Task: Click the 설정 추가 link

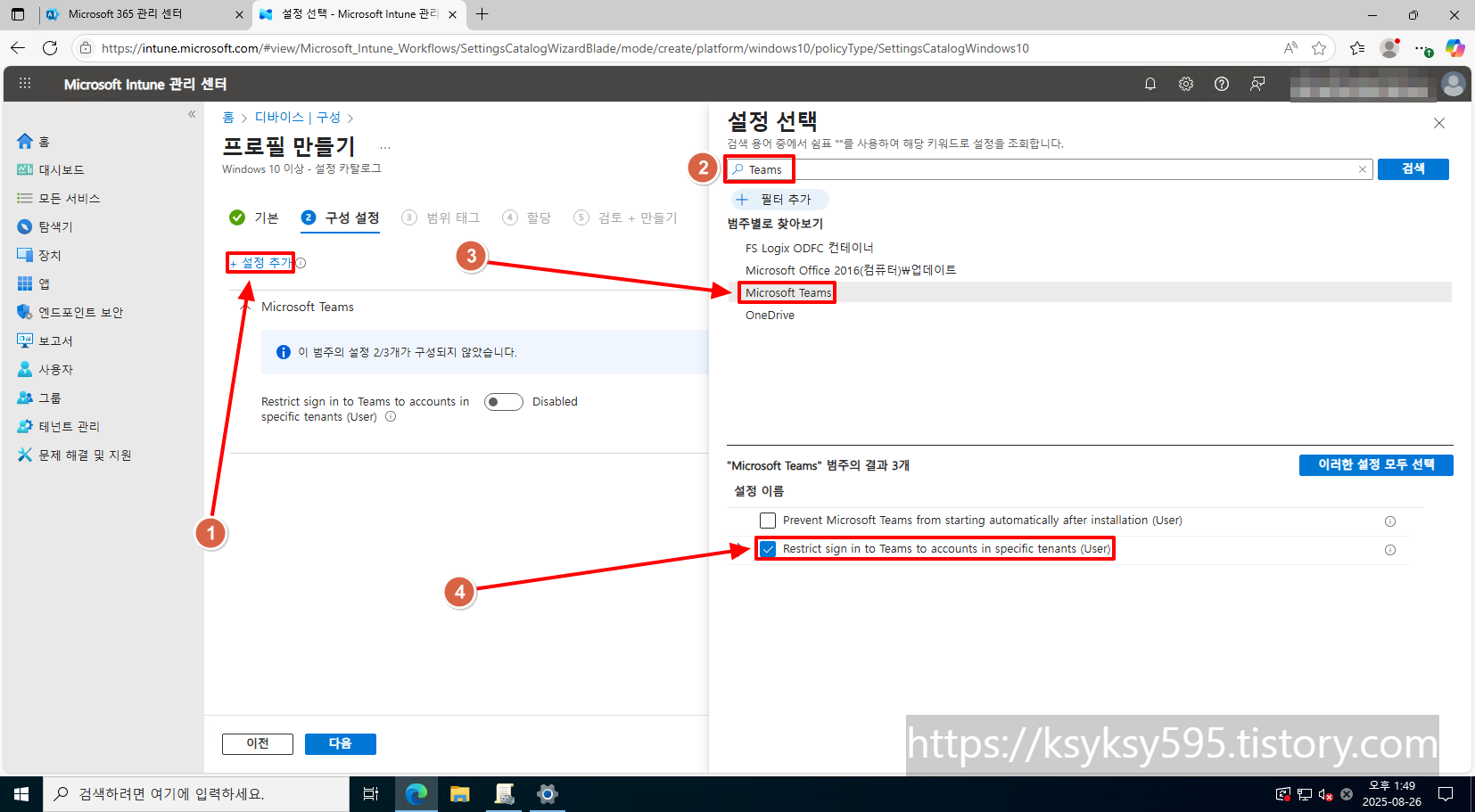Action: (261, 263)
